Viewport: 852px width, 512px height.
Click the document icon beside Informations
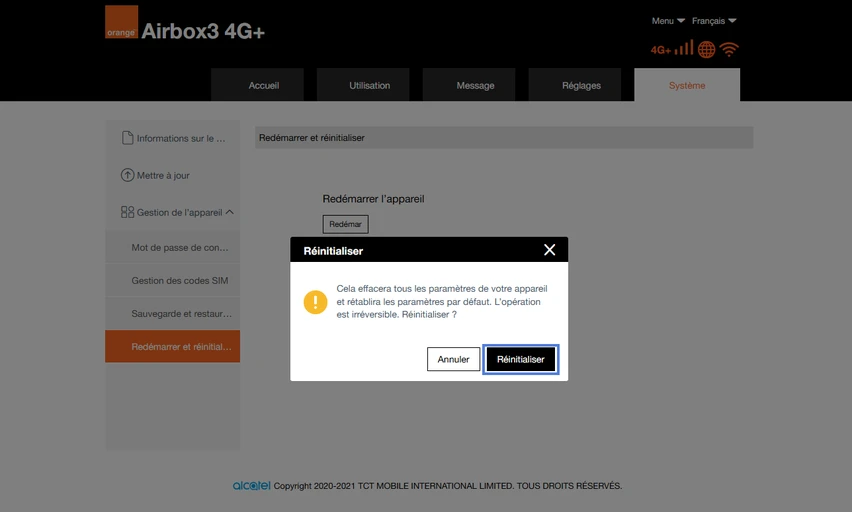tap(127, 138)
